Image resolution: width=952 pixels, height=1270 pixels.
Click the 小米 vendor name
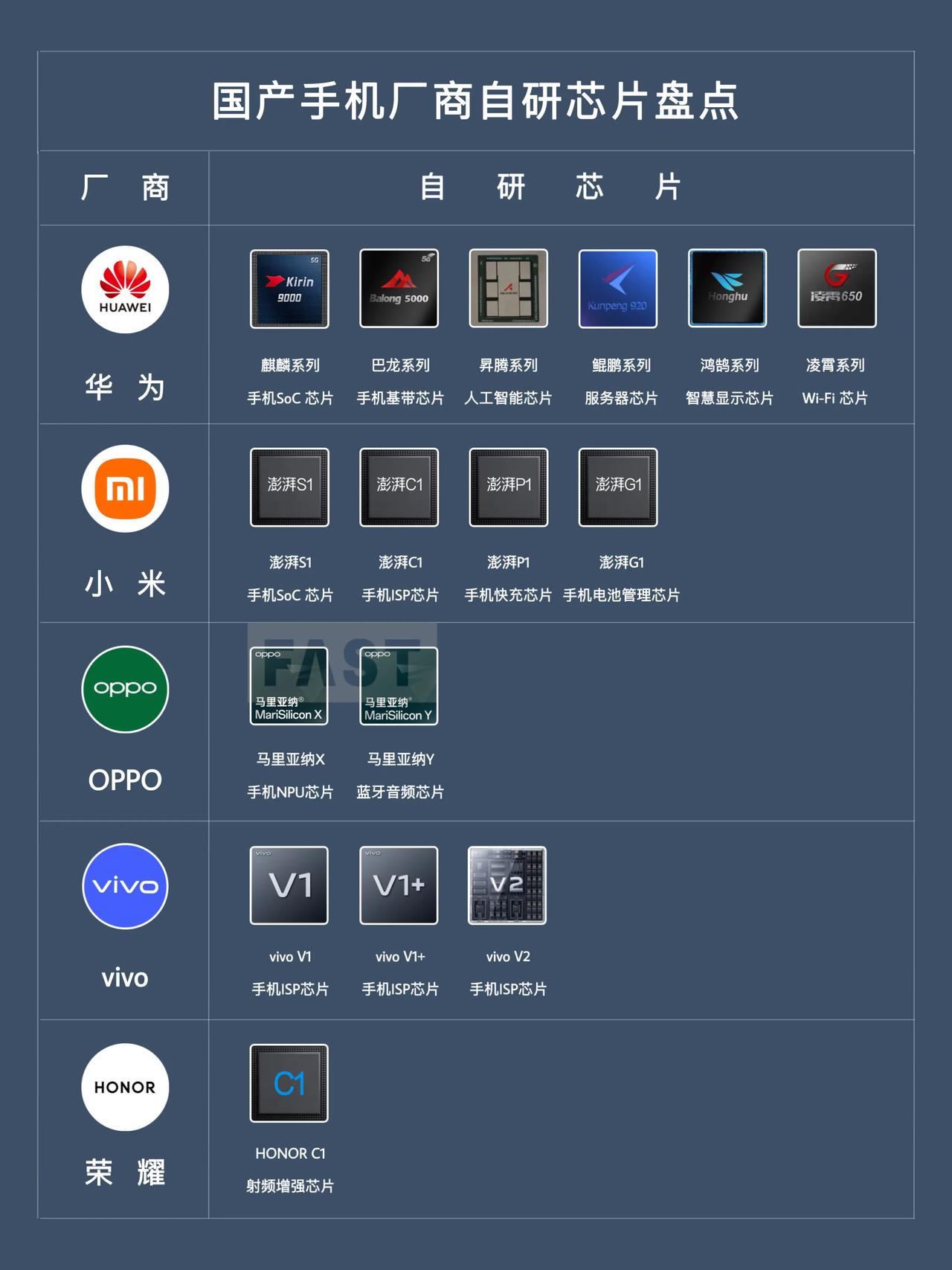coord(125,584)
